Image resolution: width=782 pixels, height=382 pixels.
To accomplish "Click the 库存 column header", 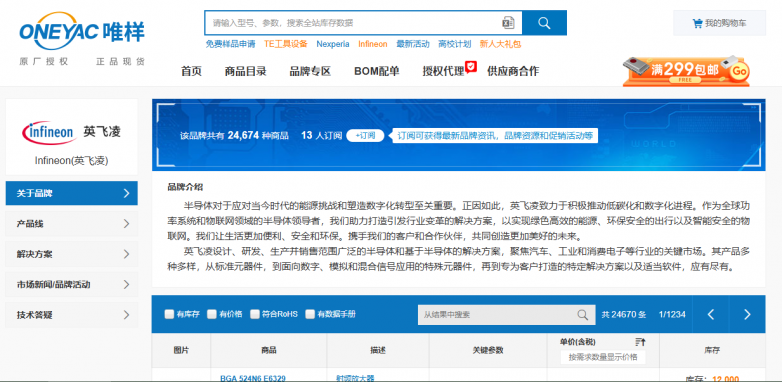I will pos(712,350).
